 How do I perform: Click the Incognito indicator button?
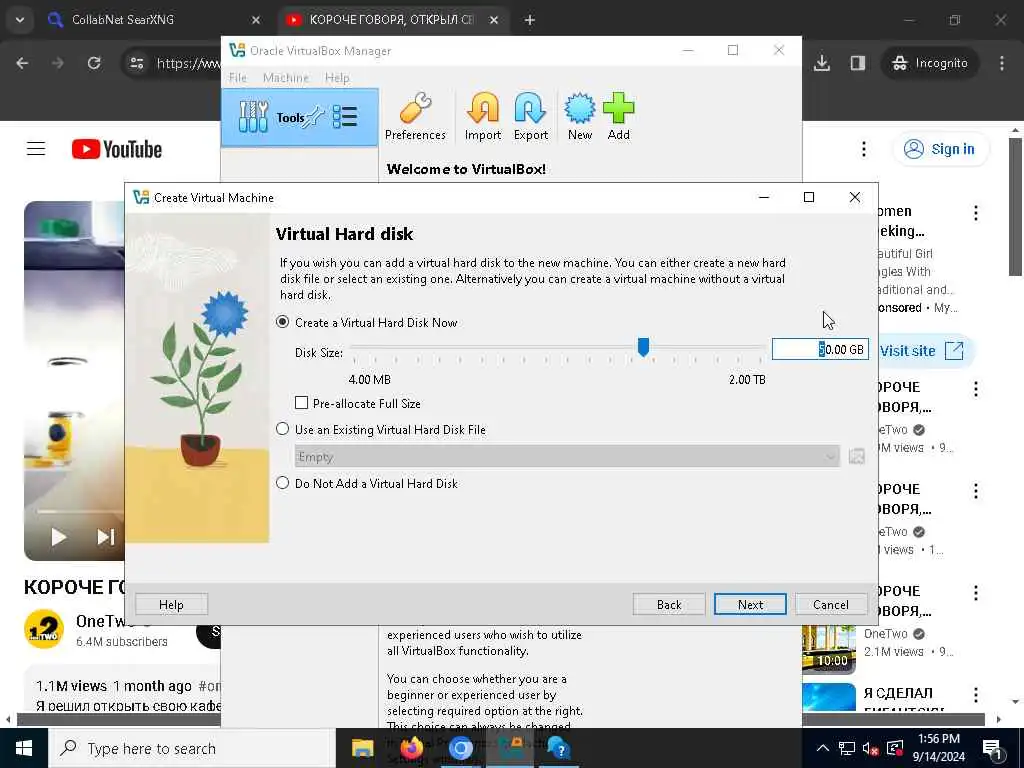coord(930,63)
